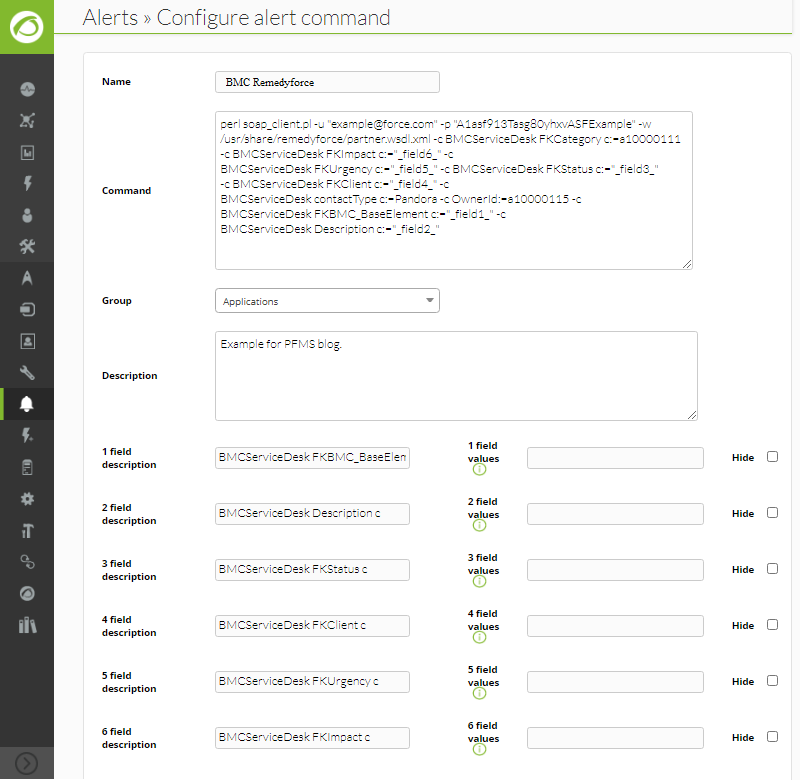This screenshot has height=780, width=800.
Task: Open the monitoring heartbeat sidebar icon
Action: [28, 89]
